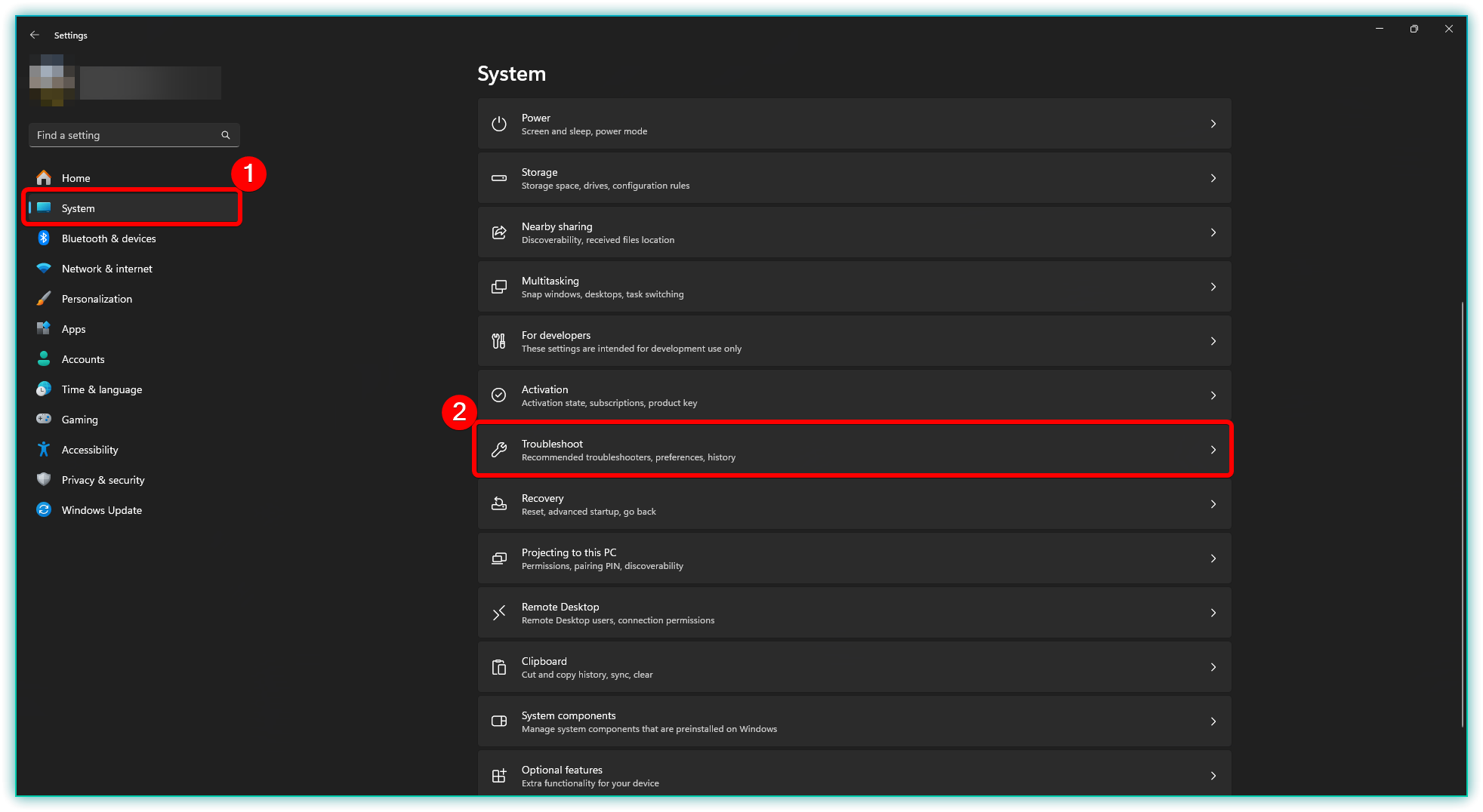Open the Activation row chevron

(1213, 395)
